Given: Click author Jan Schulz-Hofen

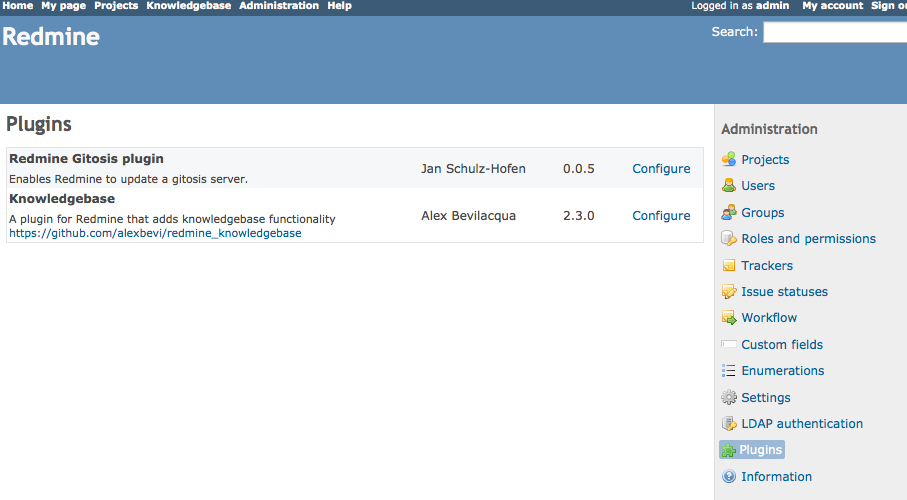Looking at the screenshot, I should tap(473, 168).
